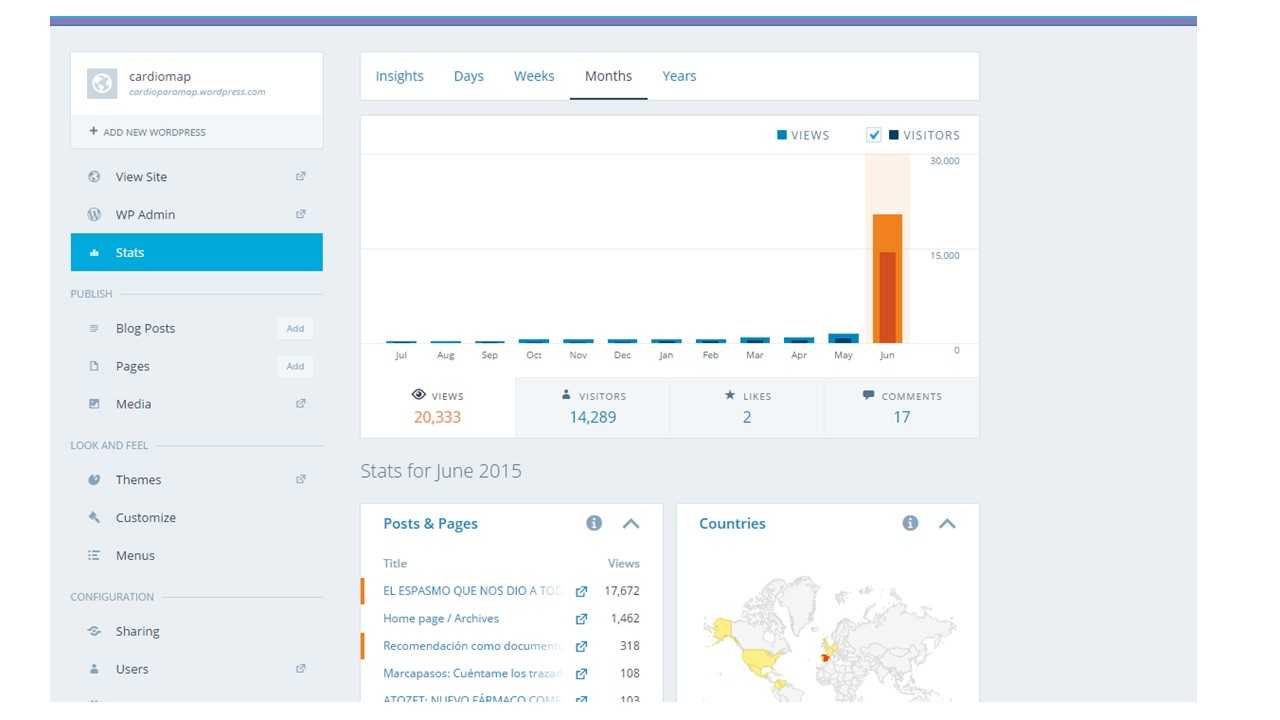Screen dimensions: 1280x720
Task: Toggle the Visitors checkbox in chart legend
Action: 874,135
